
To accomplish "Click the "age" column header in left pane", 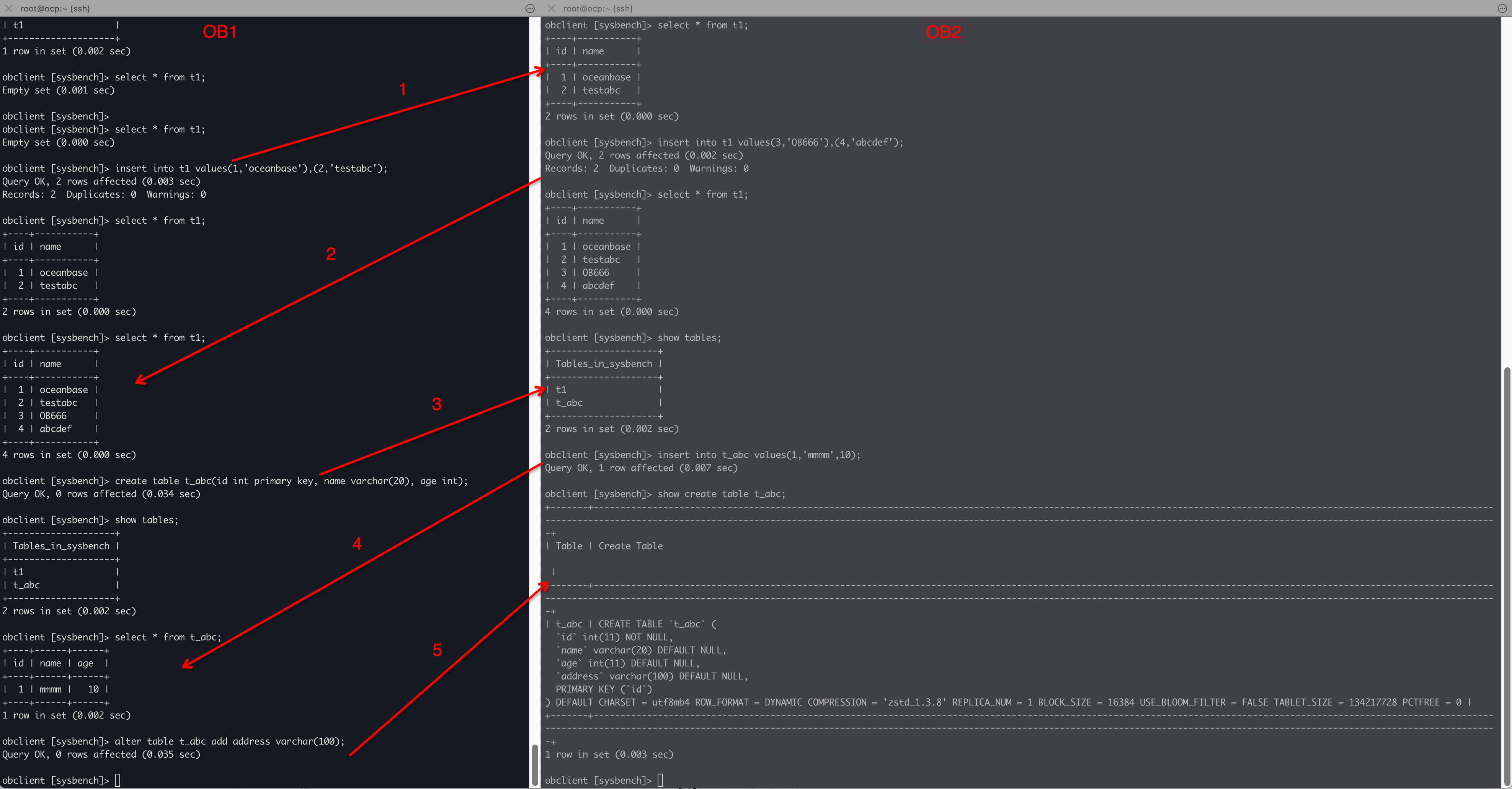I will tap(85, 663).
